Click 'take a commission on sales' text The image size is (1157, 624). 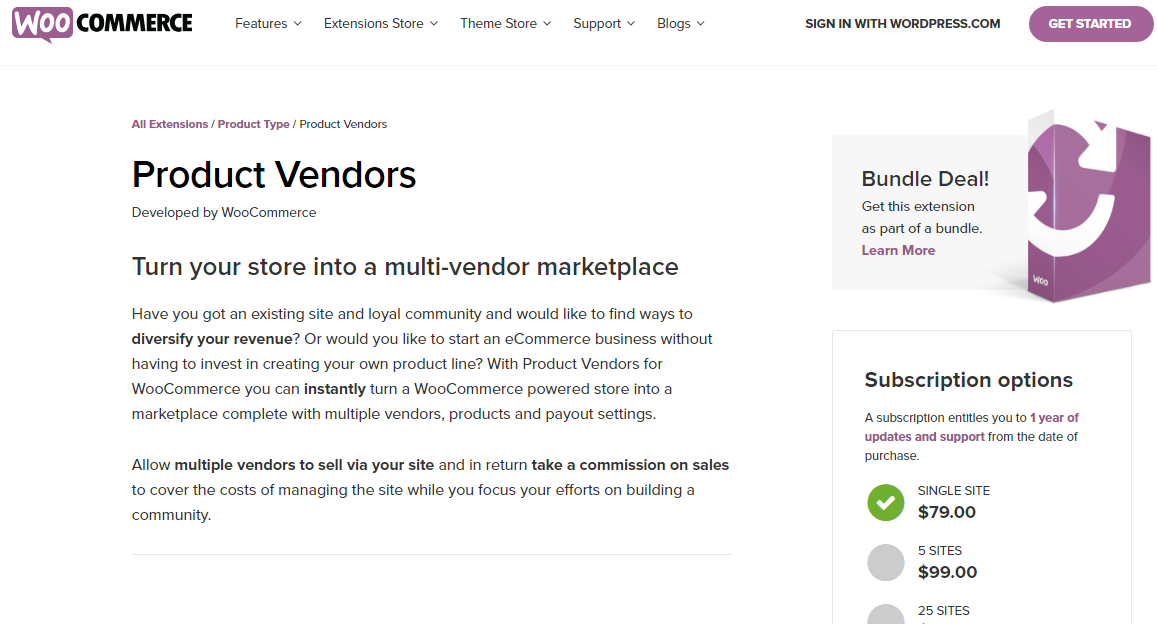630,465
